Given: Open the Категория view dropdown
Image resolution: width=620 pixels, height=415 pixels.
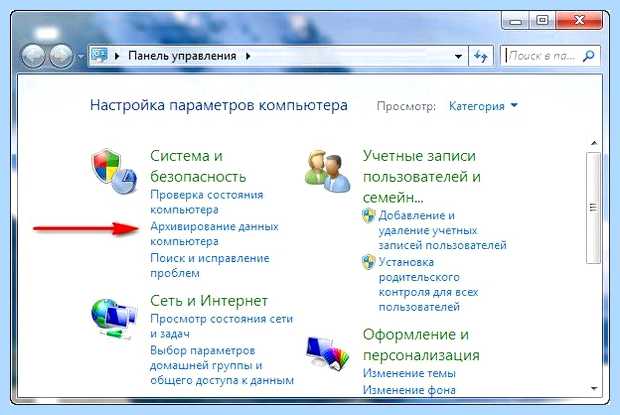Looking at the screenshot, I should pos(483,106).
